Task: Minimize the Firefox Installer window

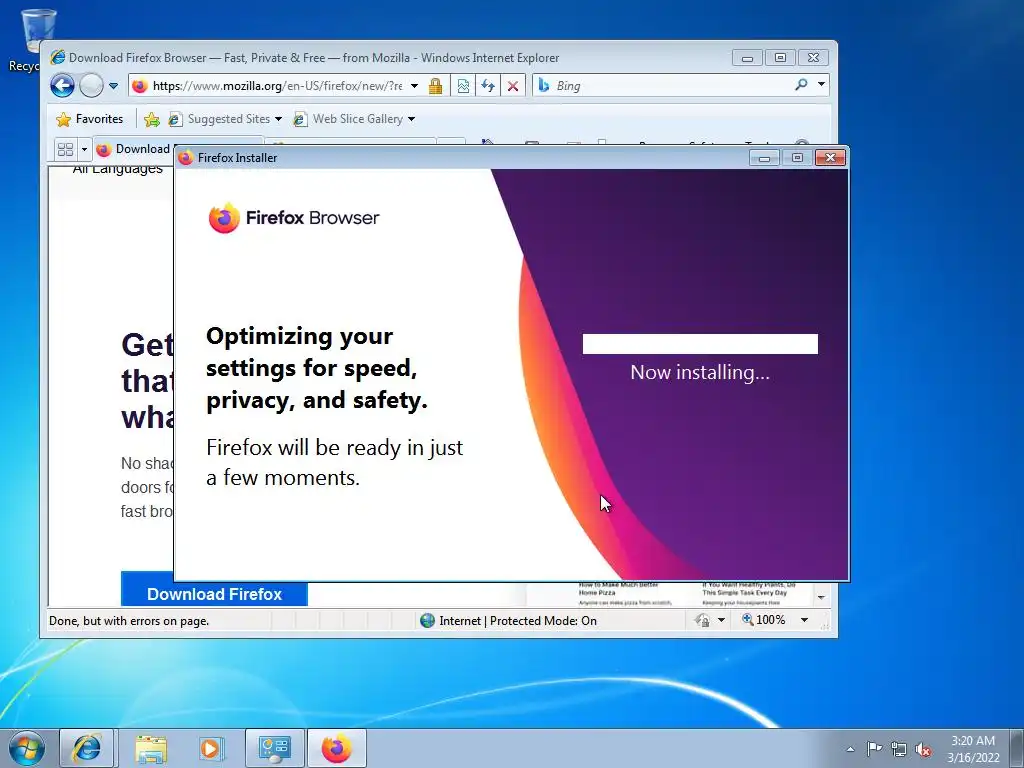Action: click(764, 157)
